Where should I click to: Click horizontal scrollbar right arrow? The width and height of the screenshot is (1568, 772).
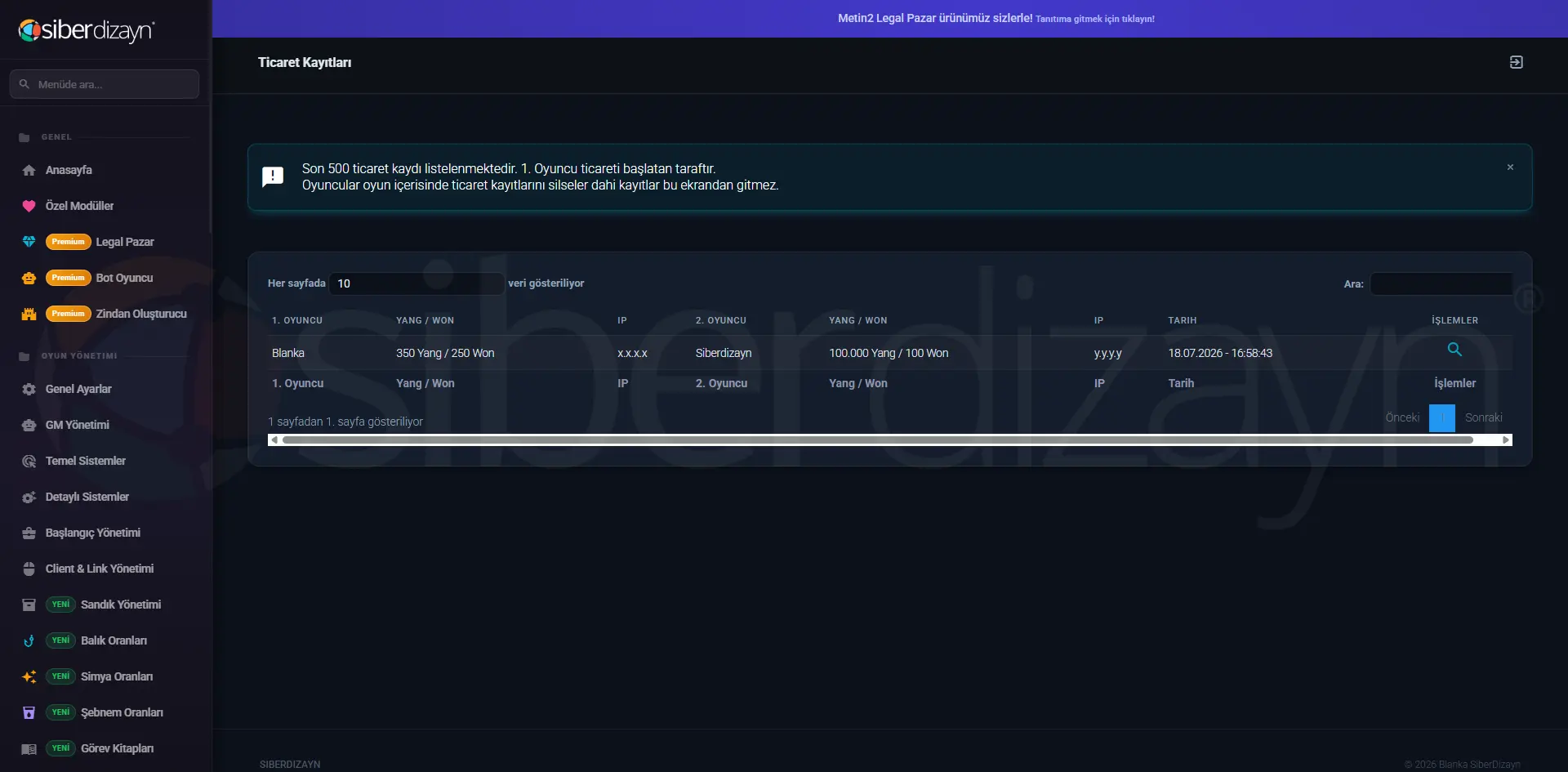1506,440
